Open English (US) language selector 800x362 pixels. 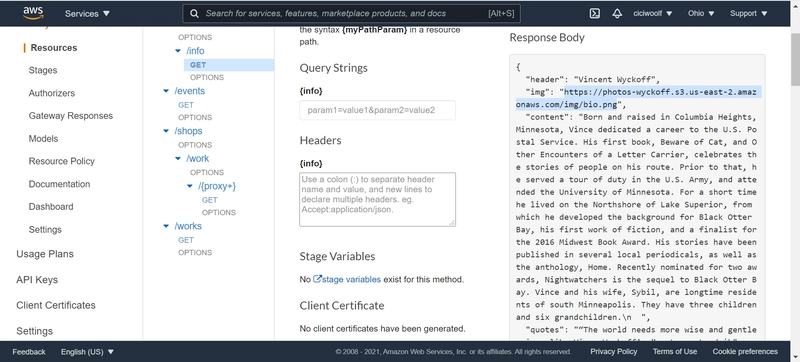tap(87, 352)
